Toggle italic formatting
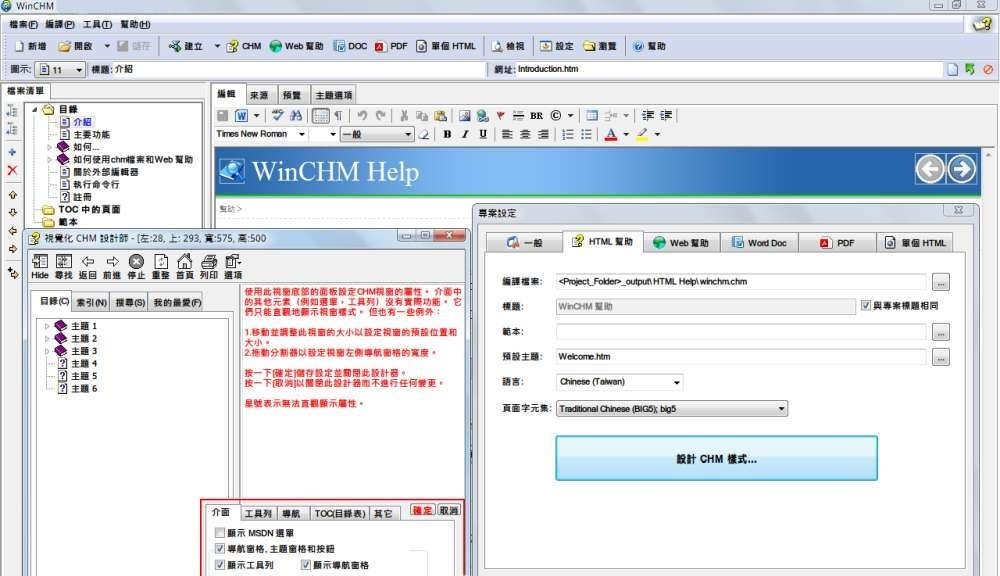The height and width of the screenshot is (576, 1000). (x=465, y=134)
